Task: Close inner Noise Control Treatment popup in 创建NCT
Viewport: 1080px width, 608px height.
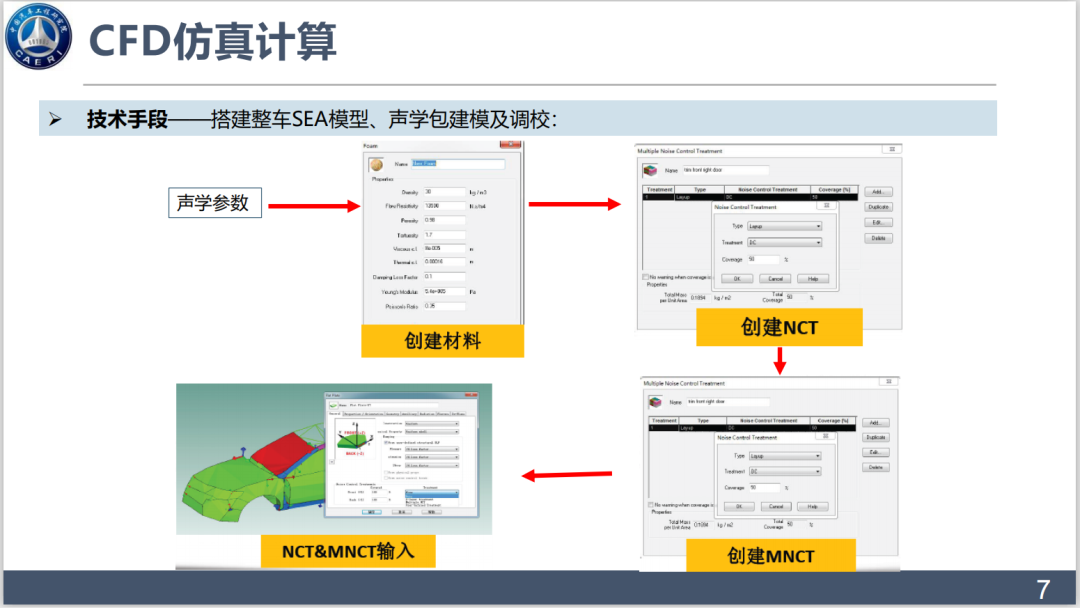Action: (x=826, y=206)
